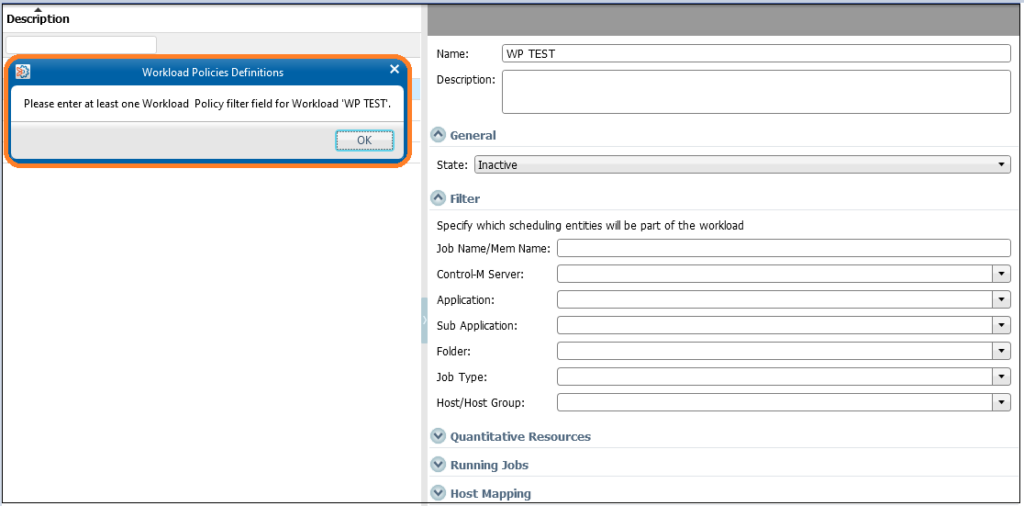
Task: Click the Job Name/Mem Name input field
Action: pyautogui.click(x=784, y=248)
